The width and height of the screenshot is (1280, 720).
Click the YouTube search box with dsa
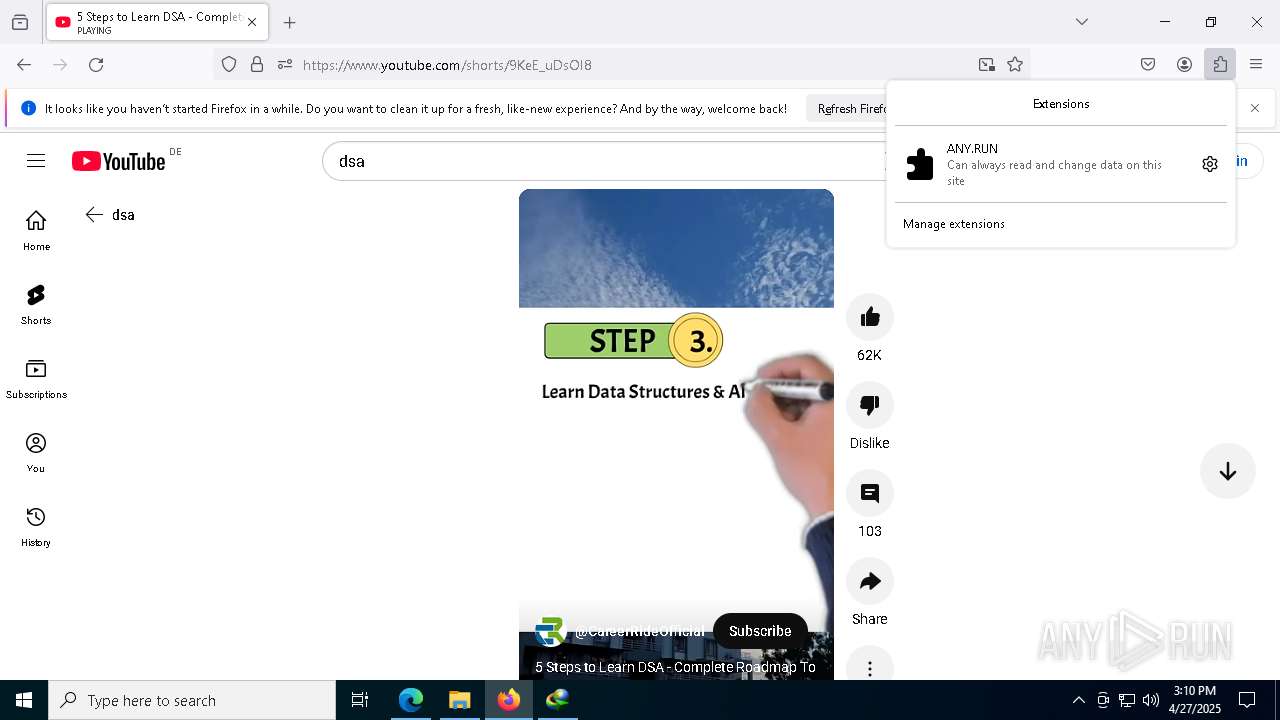point(604,161)
